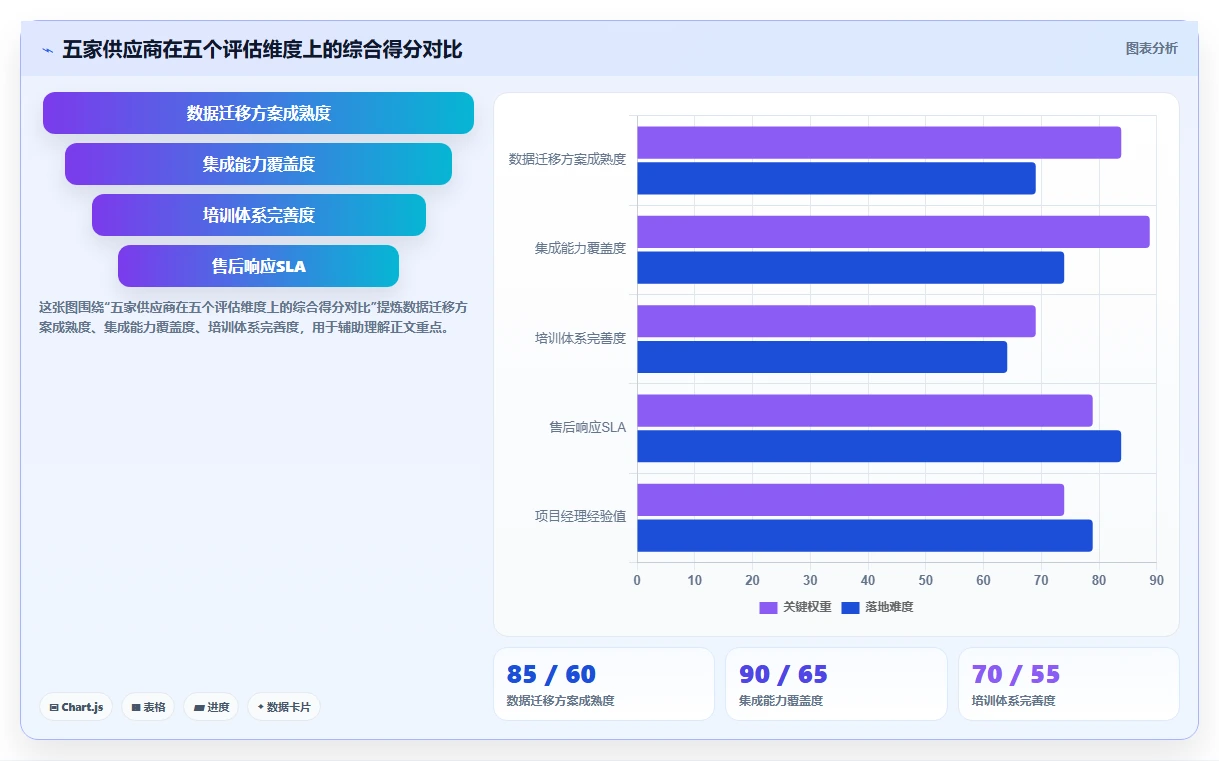Click the purple 关键权重 bar for 数据迁移方案成熟度
This screenshot has width=1219, height=761.
coord(879,142)
